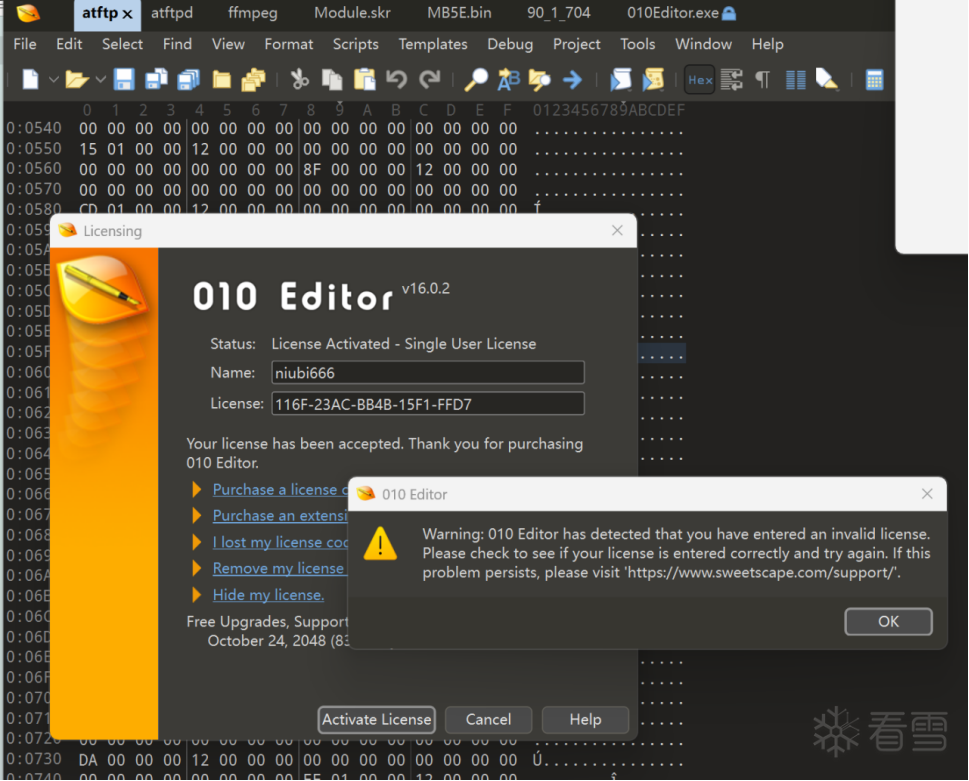Click the Run Template icon
The height and width of the screenshot is (781, 969).
coord(653,80)
